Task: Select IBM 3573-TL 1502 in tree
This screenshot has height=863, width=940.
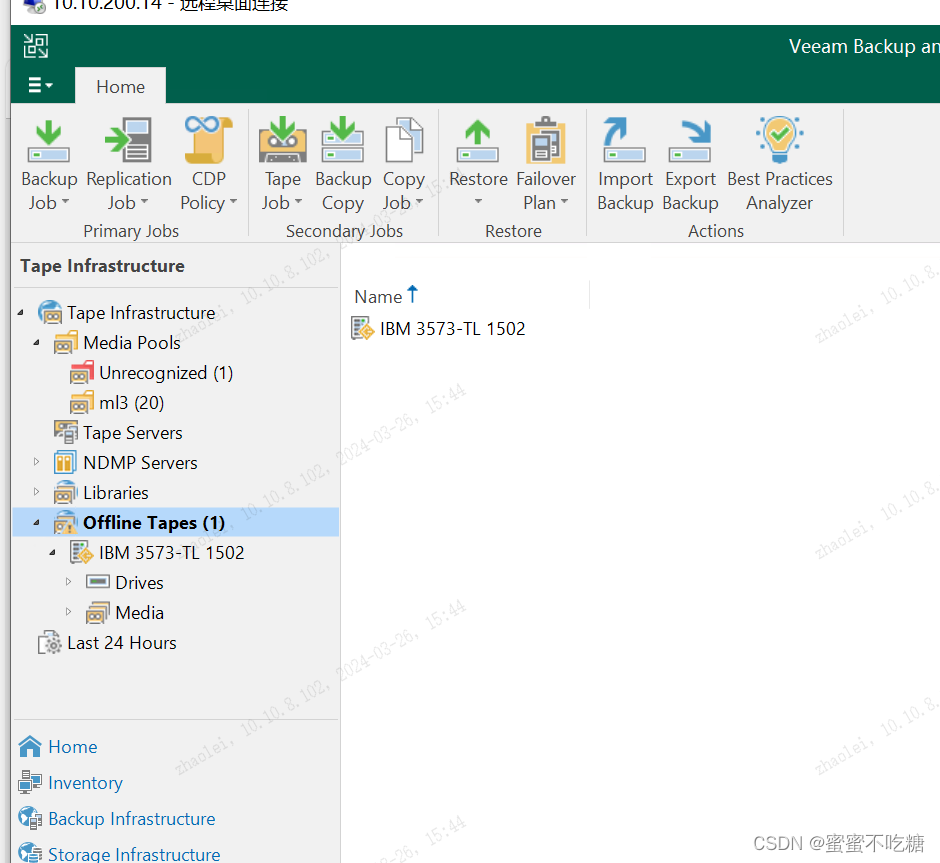Action: click(x=171, y=553)
